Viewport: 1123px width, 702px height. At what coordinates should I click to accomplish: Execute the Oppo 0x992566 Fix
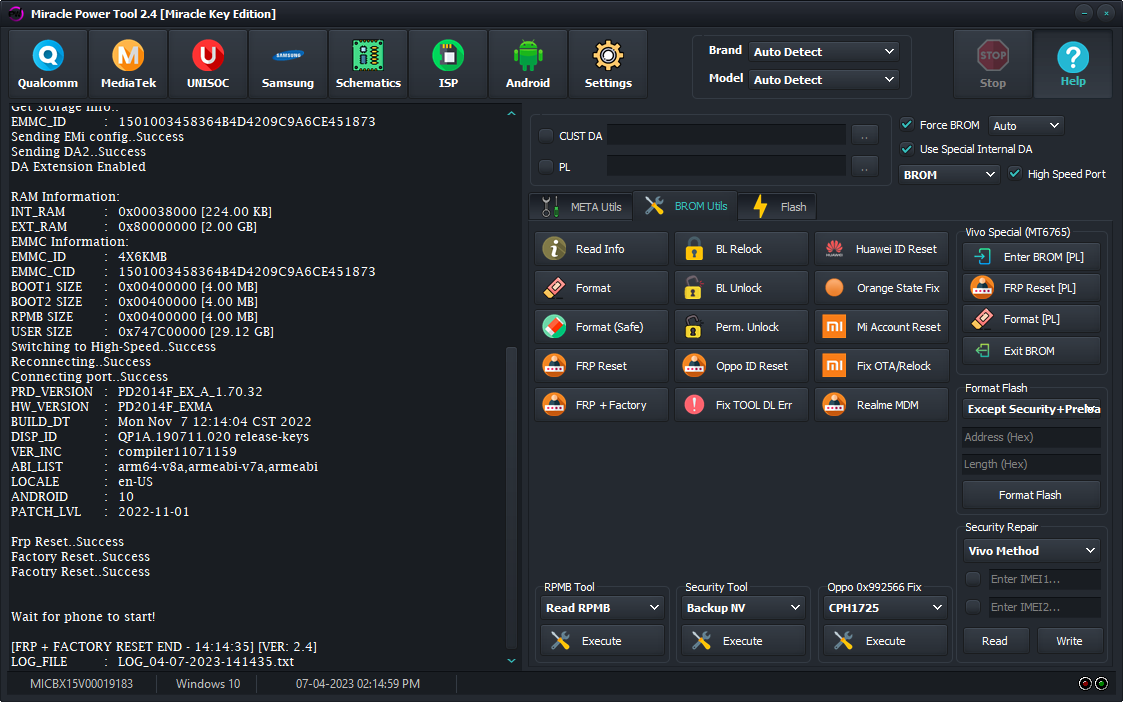(885, 641)
